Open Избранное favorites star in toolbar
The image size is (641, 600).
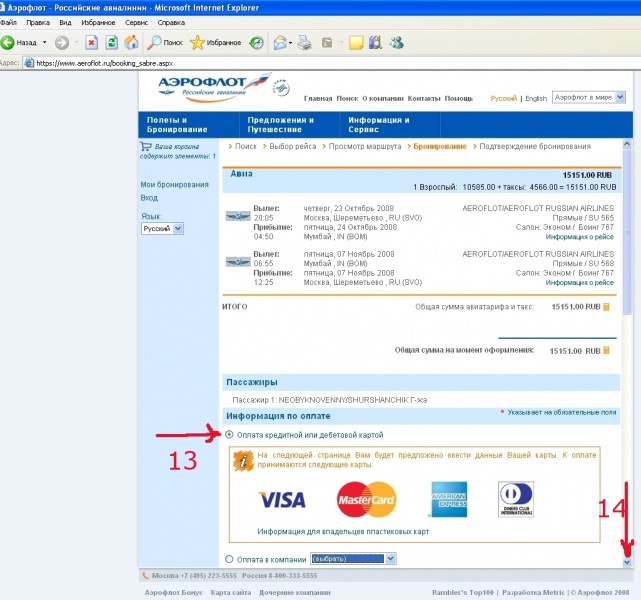pyautogui.click(x=198, y=43)
